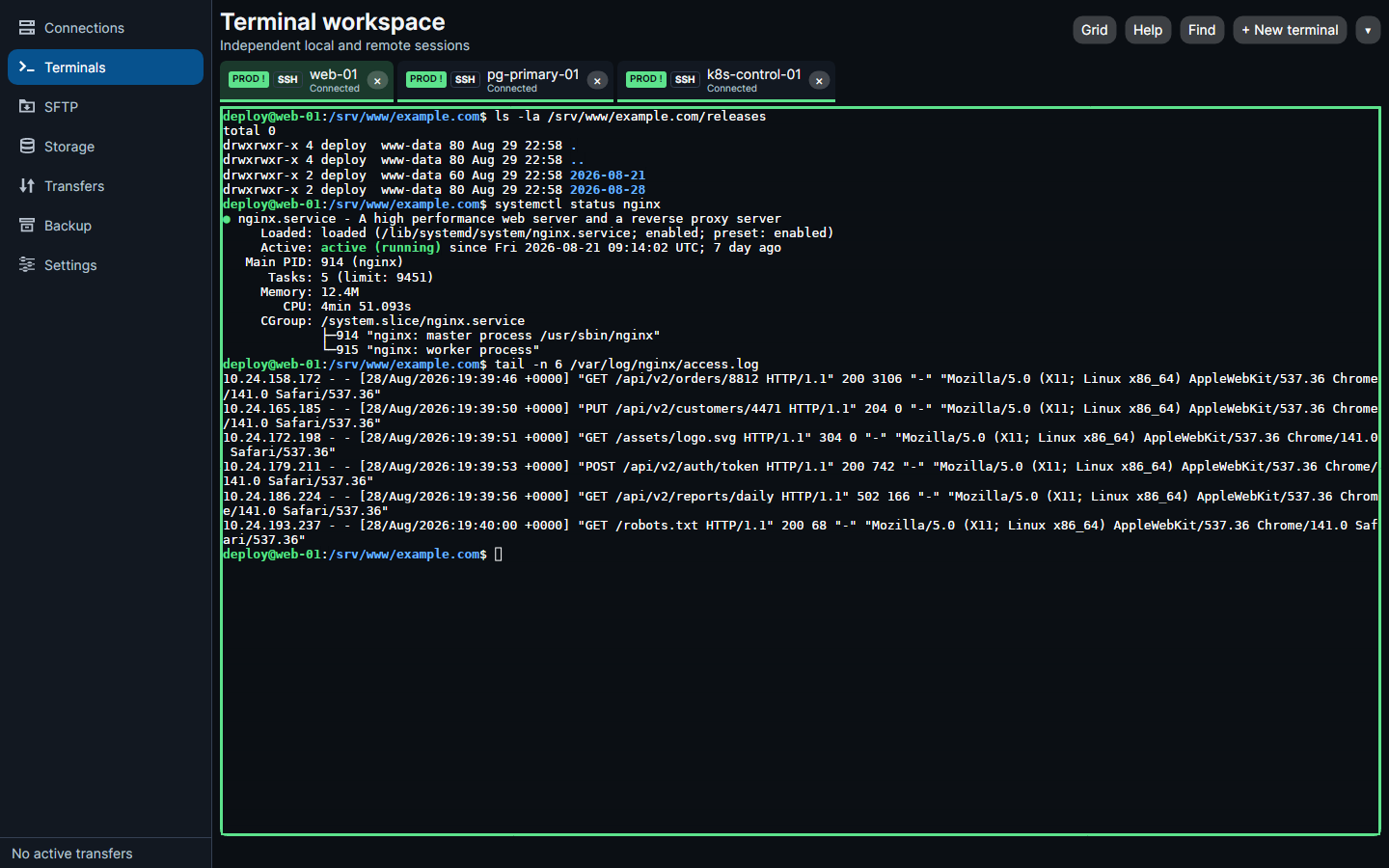This screenshot has height=868, width=1389.
Task: Click the log line with IP 10.24.193.237
Action: point(801,532)
